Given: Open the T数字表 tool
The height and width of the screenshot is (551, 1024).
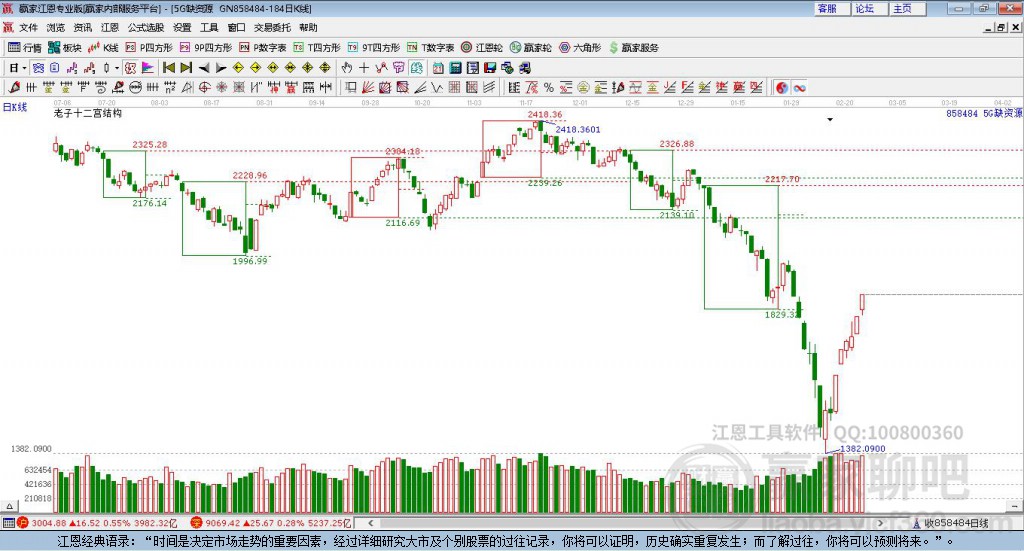Looking at the screenshot, I should coord(430,48).
